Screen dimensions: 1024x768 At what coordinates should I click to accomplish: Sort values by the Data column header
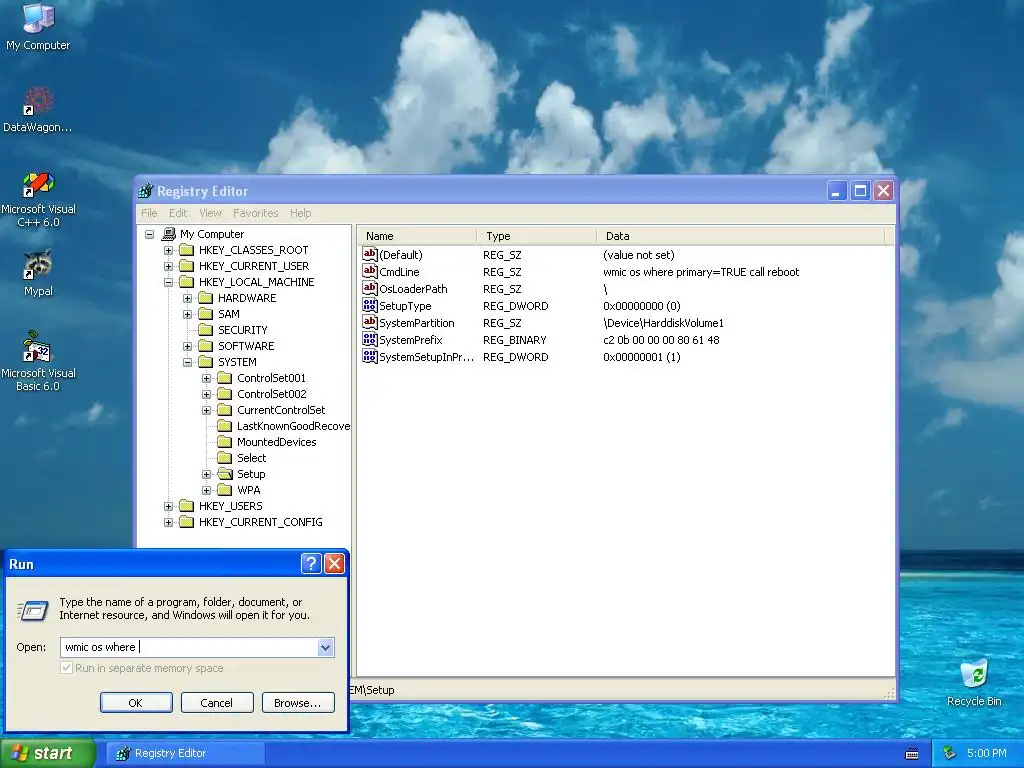(x=741, y=236)
